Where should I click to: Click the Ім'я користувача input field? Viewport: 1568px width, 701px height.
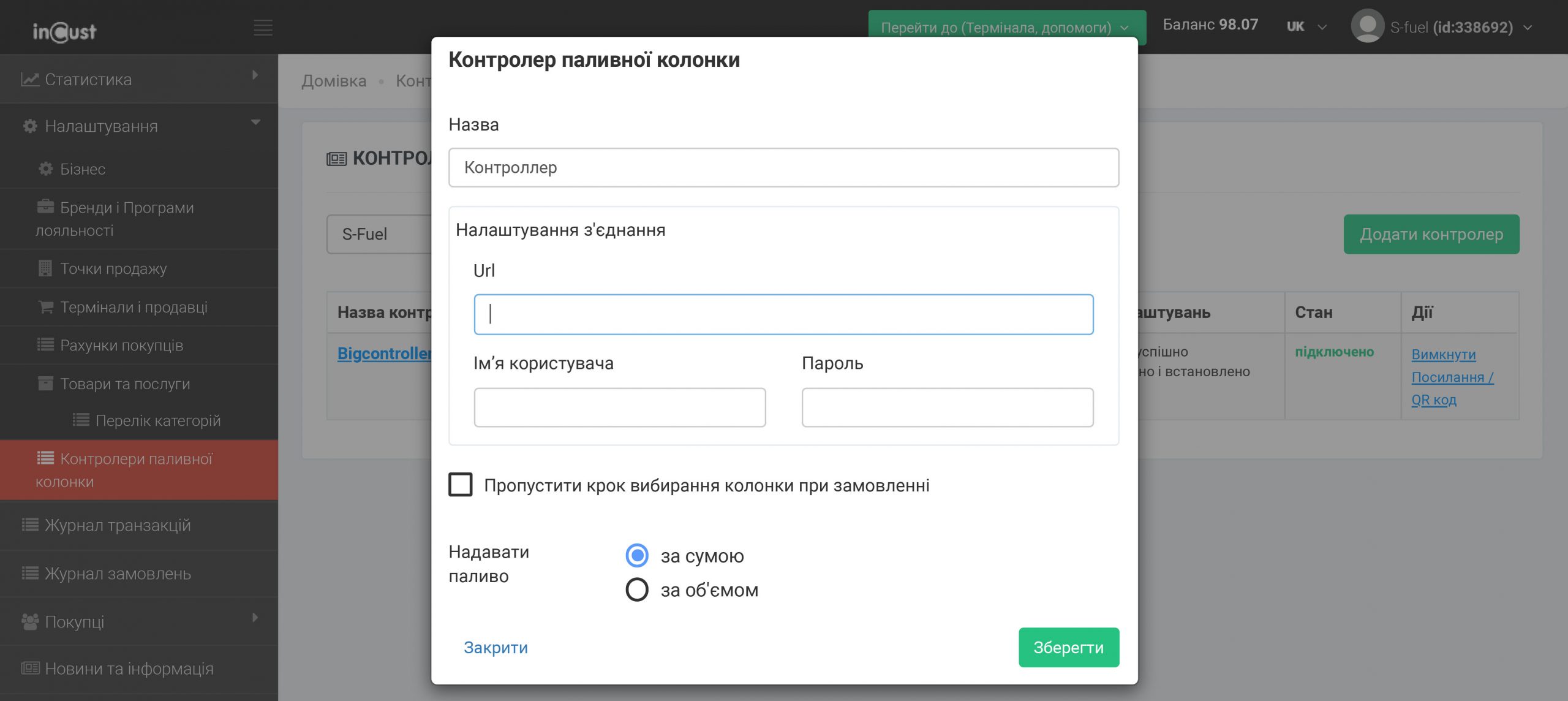[x=619, y=407]
